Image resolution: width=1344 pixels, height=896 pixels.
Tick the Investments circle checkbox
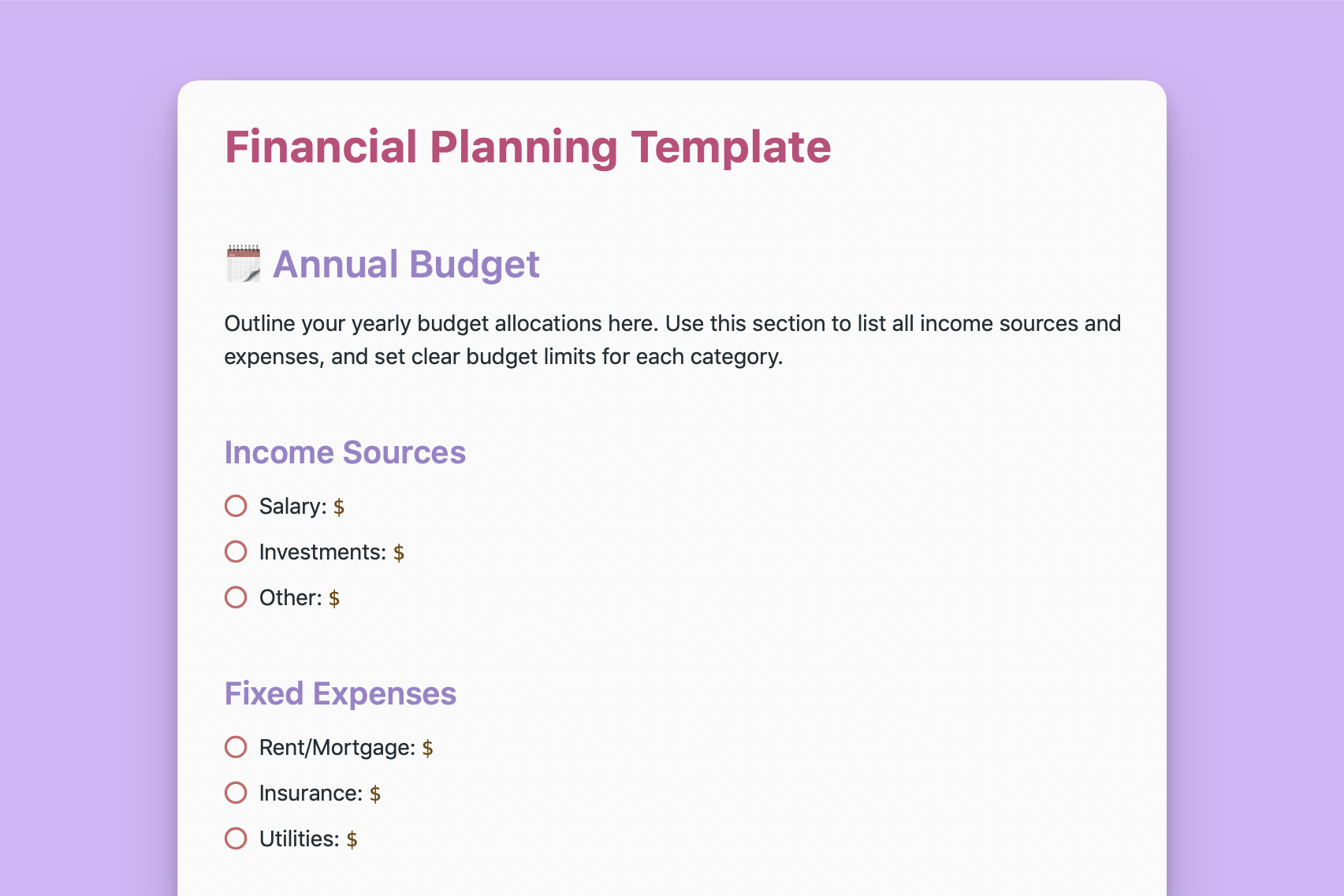[236, 552]
